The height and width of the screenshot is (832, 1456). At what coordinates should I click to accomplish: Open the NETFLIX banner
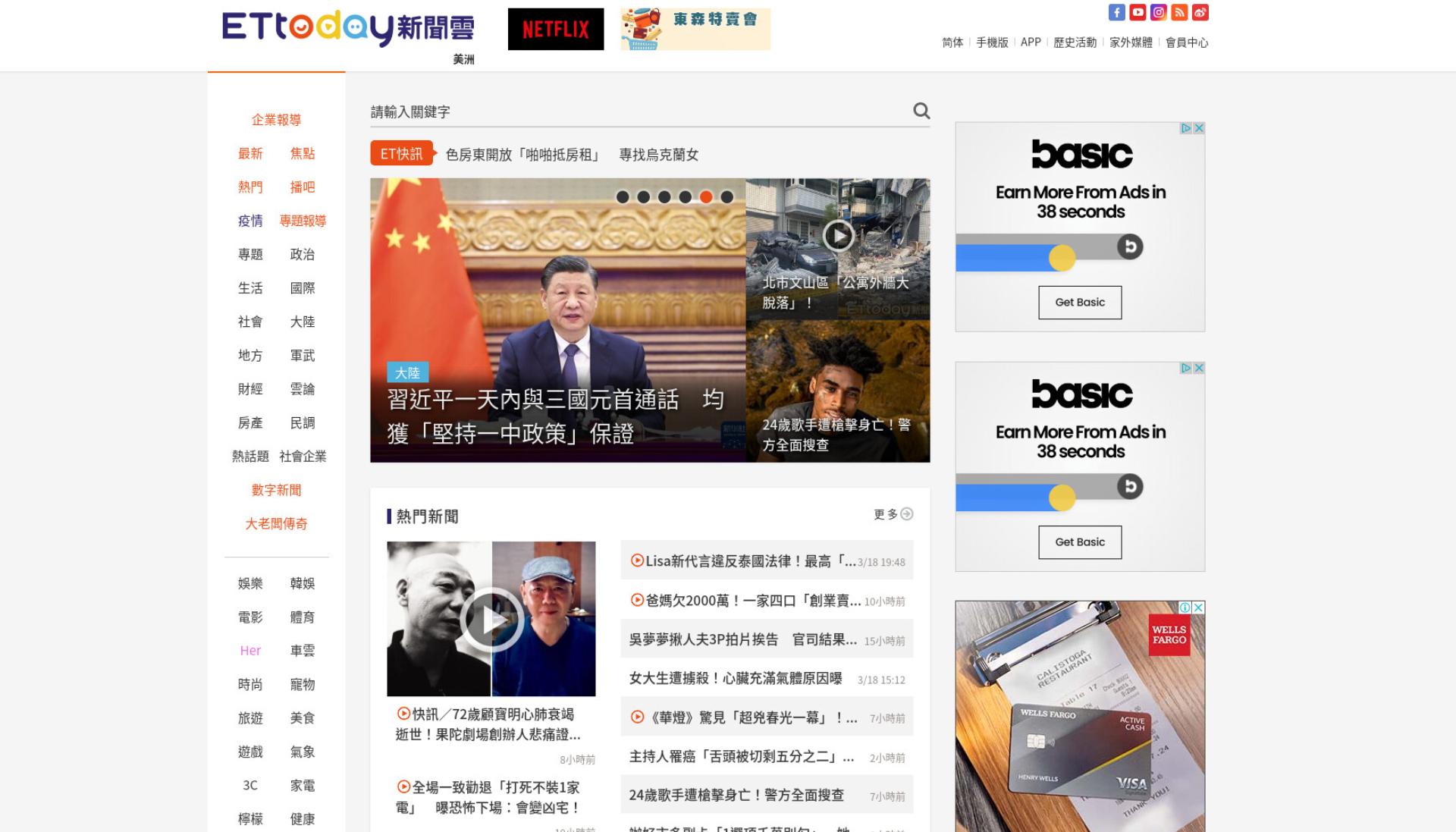(556, 29)
